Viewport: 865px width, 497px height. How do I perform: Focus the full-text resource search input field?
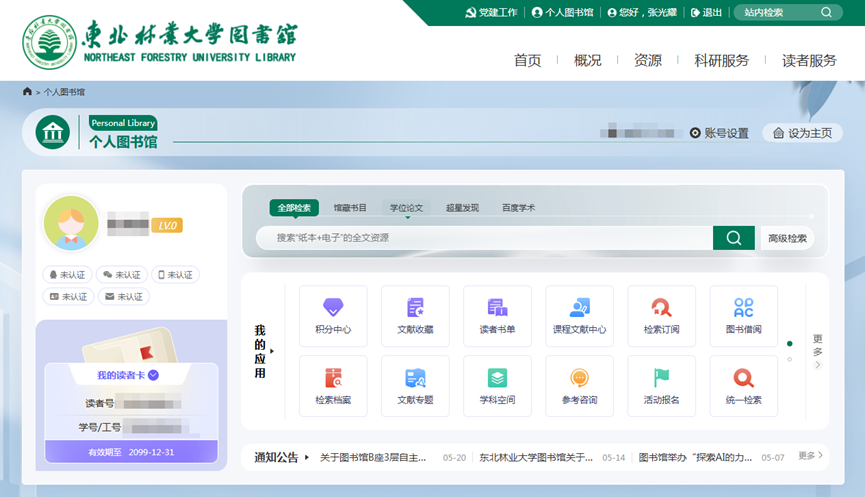485,238
